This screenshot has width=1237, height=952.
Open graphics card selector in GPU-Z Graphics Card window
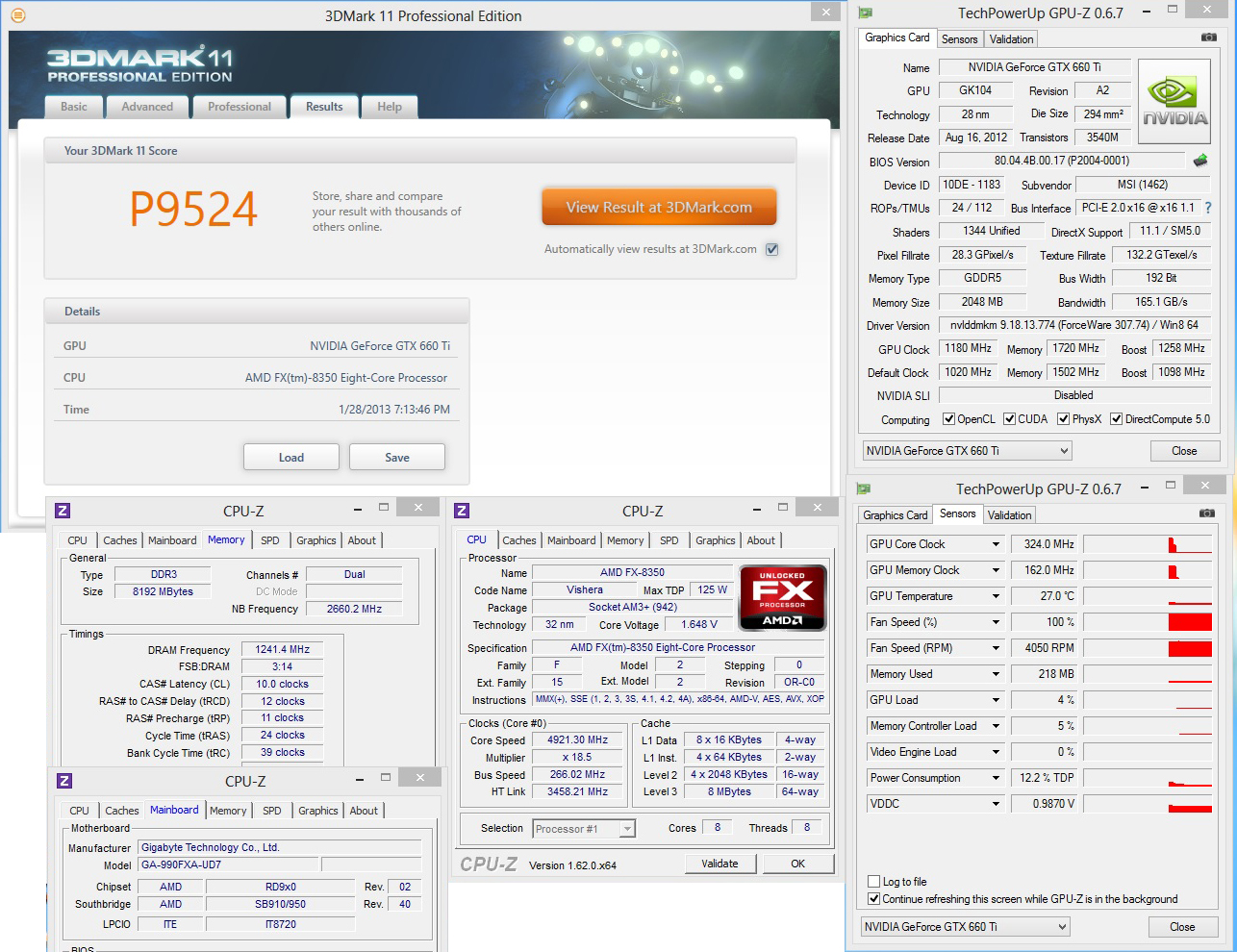coord(967,451)
